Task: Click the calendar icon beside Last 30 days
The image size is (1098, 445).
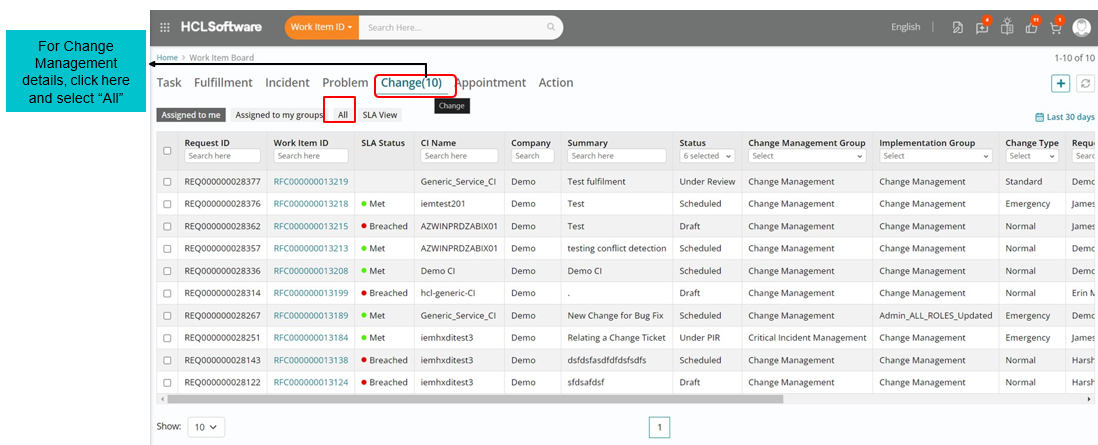Action: pos(1040,117)
